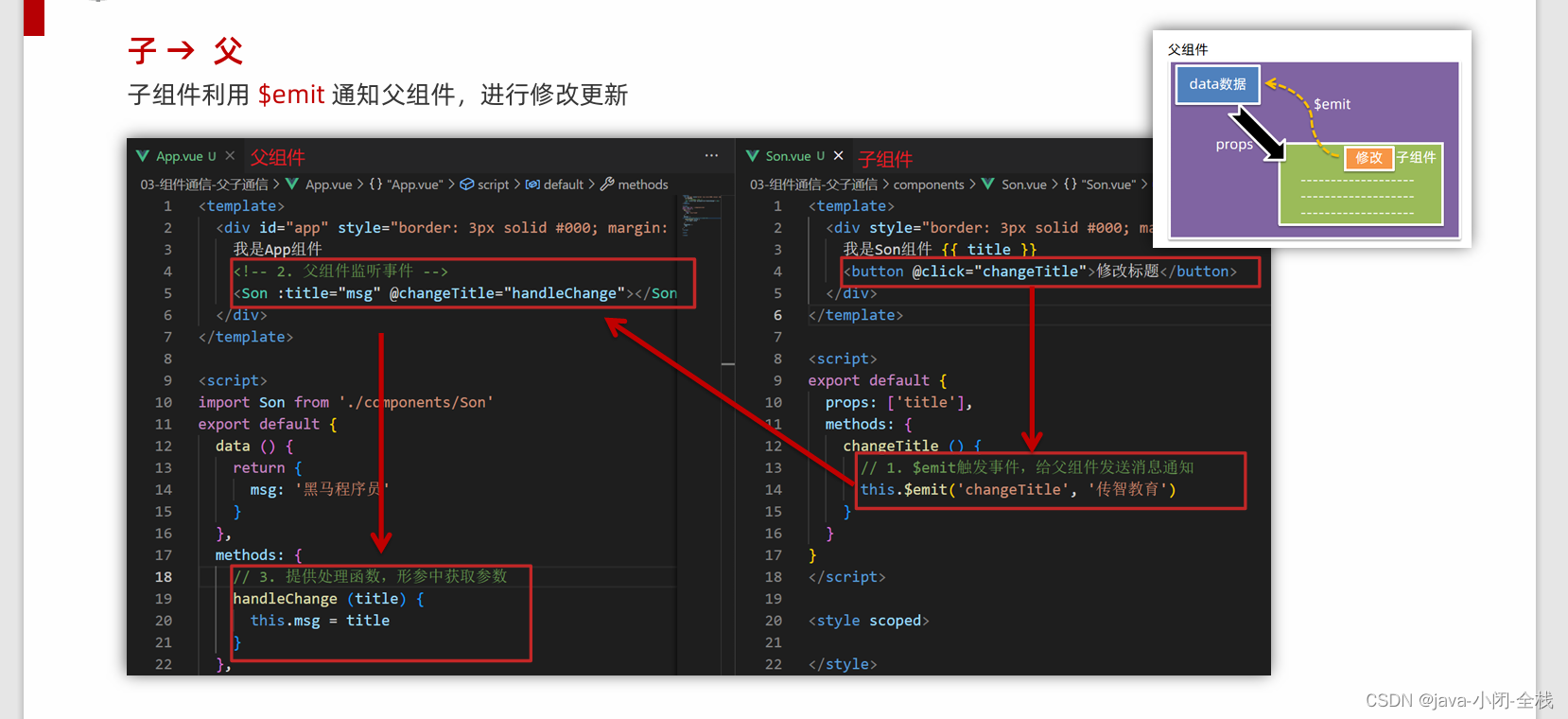This screenshot has height=719, width=1568.
Task: Click the "export default {" line in Son.vue
Action: (x=877, y=380)
